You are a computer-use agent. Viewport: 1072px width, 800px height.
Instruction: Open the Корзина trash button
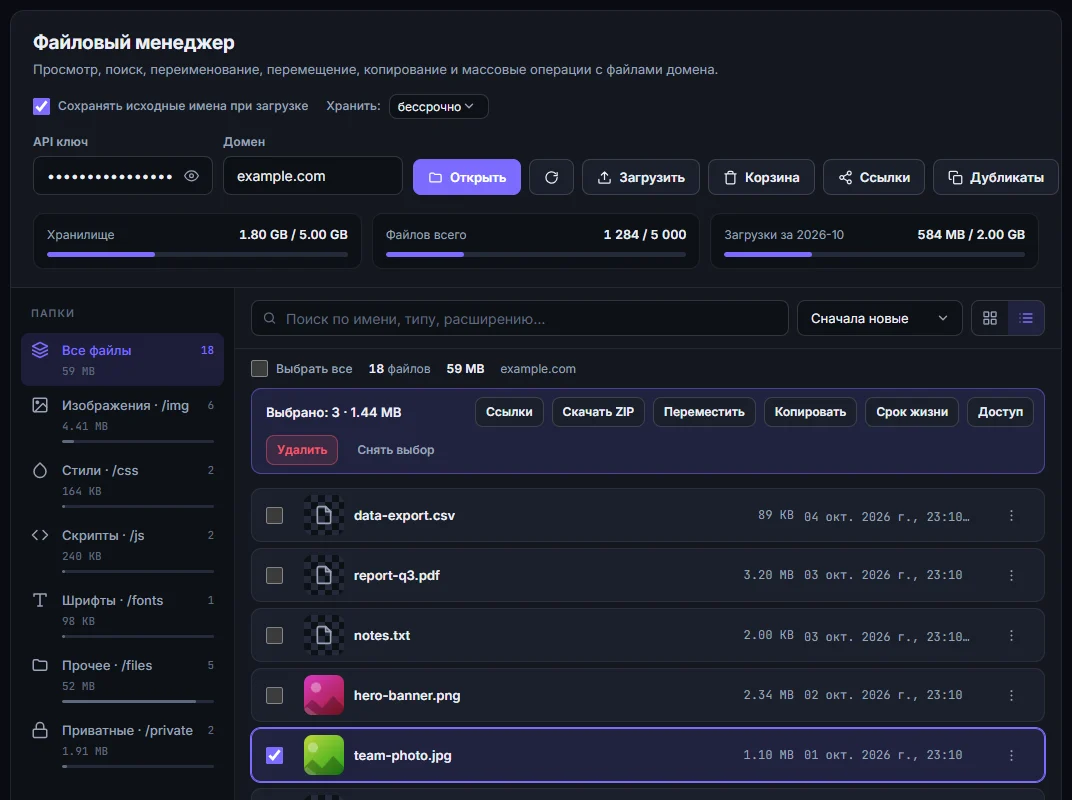coord(761,177)
